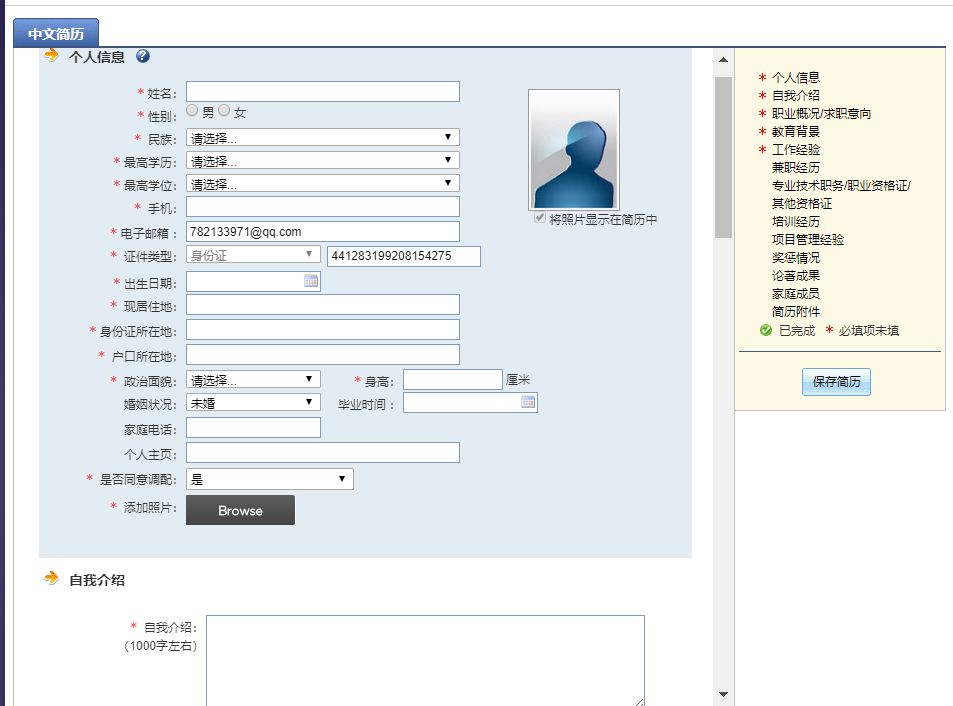This screenshot has height=706, width=953.
Task: Click the vertical scrollbar thumb
Action: (x=723, y=157)
